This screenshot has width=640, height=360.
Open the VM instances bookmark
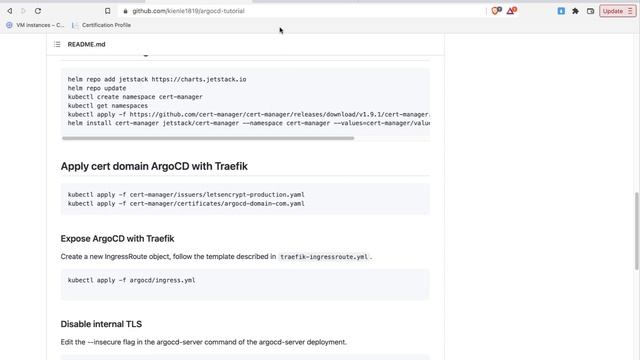(x=35, y=25)
